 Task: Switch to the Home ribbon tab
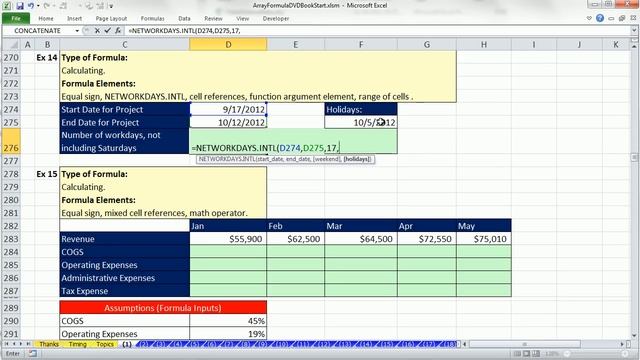pos(46,18)
